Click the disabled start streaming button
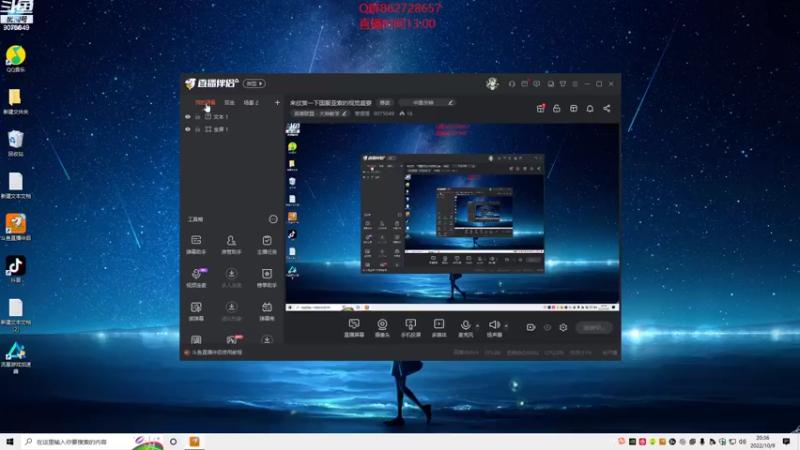The height and width of the screenshot is (450, 800). 594,328
